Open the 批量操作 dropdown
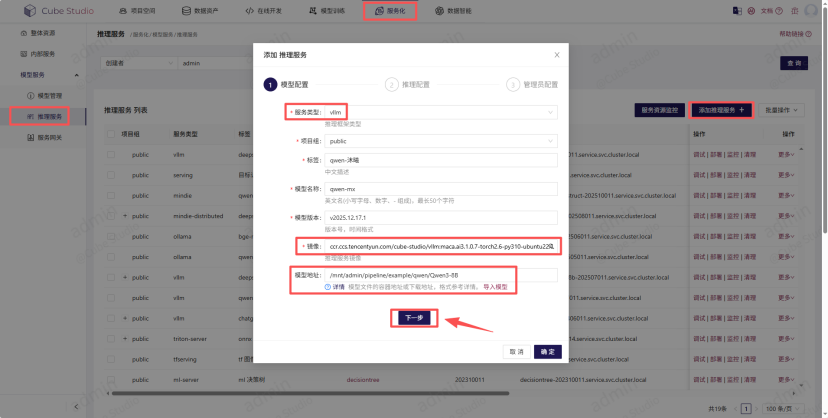The image size is (828, 418). point(782,110)
